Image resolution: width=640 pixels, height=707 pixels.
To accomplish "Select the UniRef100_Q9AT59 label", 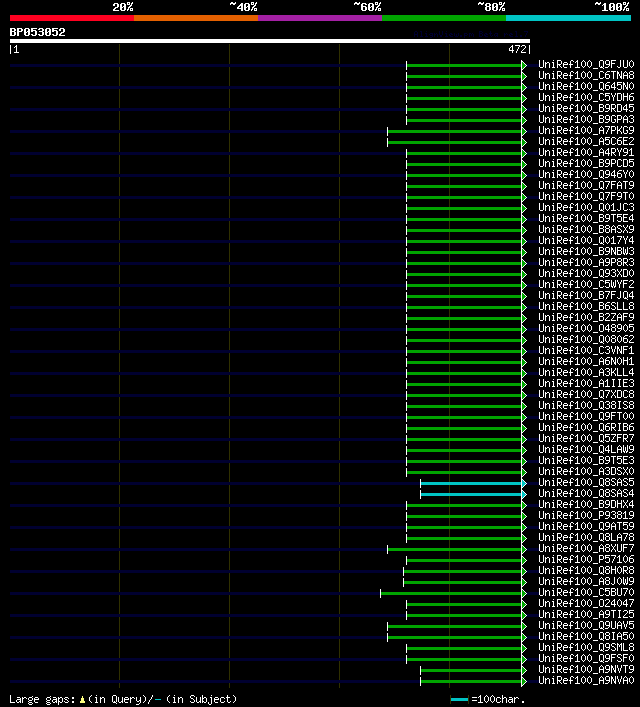I will point(586,527).
